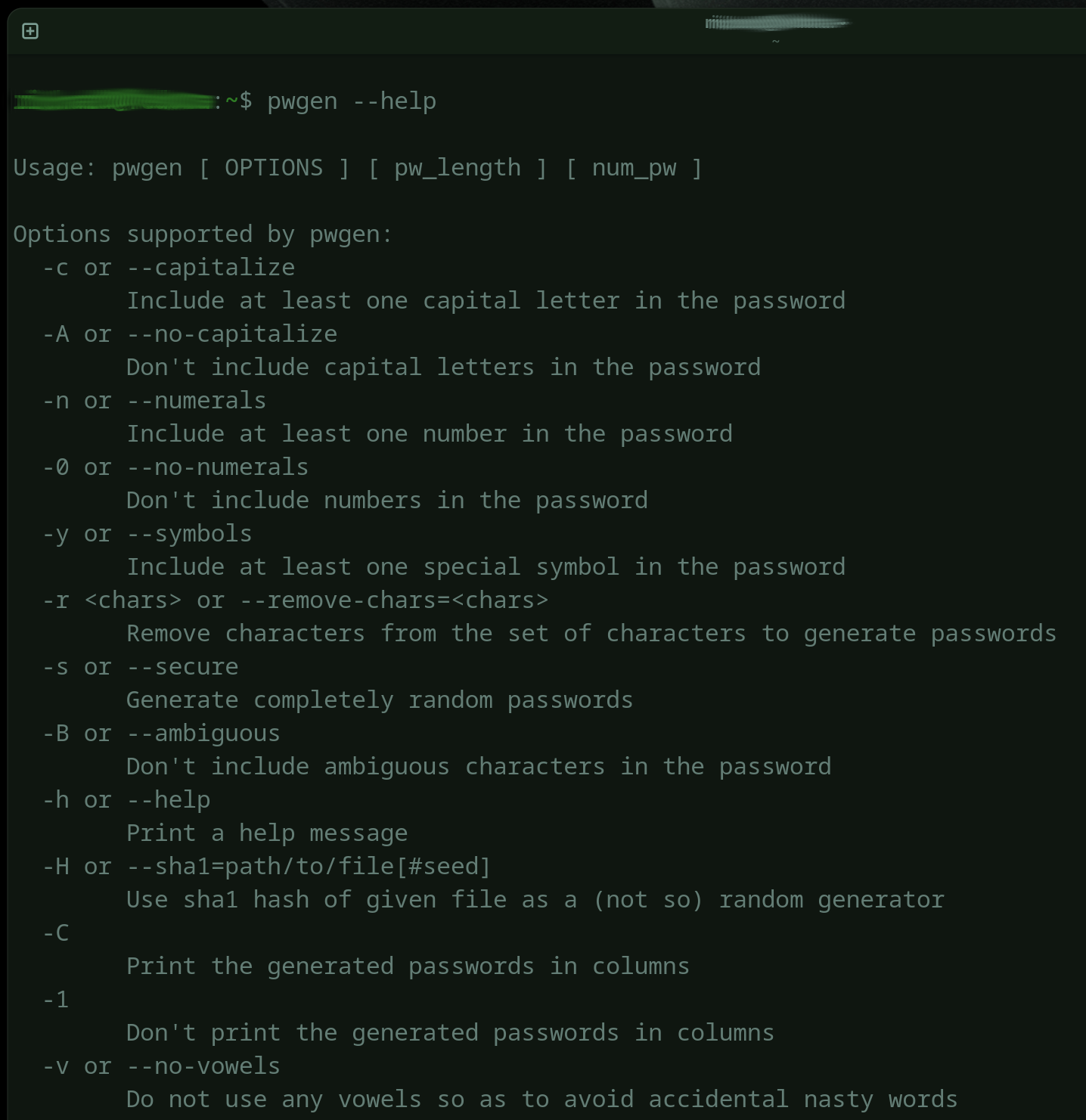This screenshot has height=1120, width=1086.
Task: Click the '--no-vowels' option text
Action: (203, 1066)
